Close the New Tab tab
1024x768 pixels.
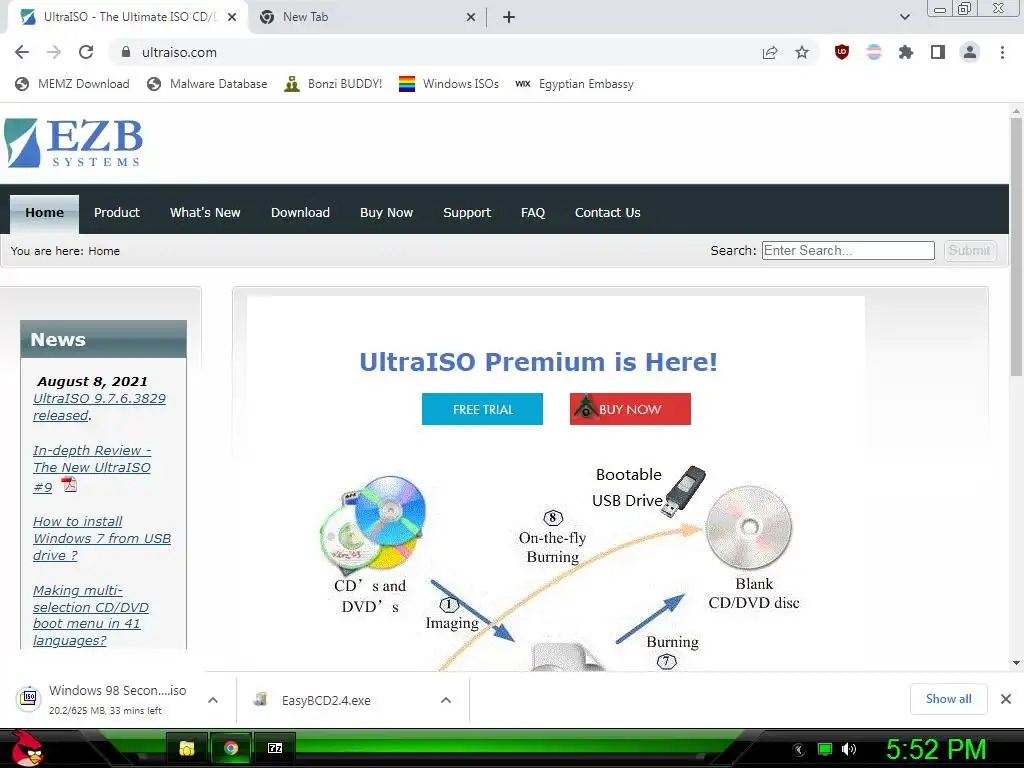click(x=471, y=17)
